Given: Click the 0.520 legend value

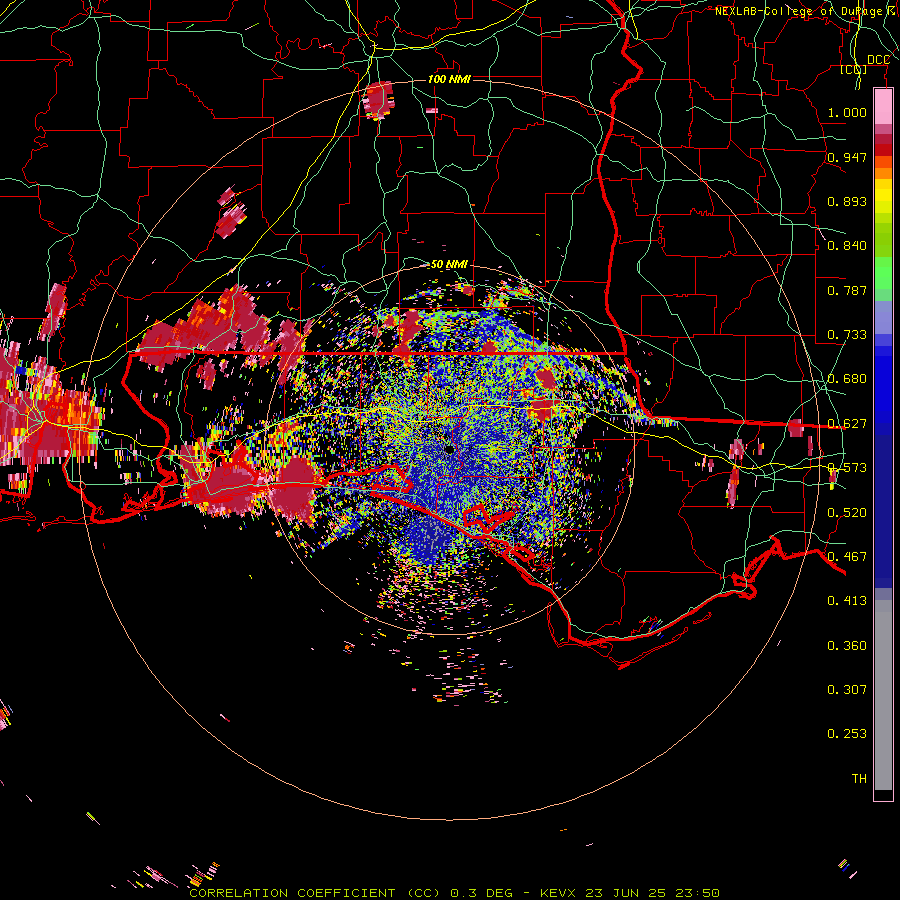Looking at the screenshot, I should coord(847,513).
